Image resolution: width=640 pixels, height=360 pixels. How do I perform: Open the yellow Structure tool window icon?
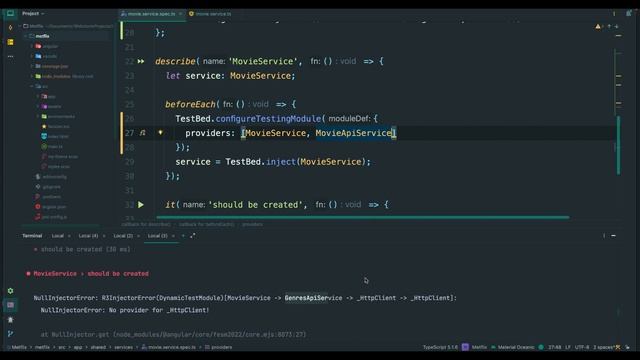click(10, 42)
